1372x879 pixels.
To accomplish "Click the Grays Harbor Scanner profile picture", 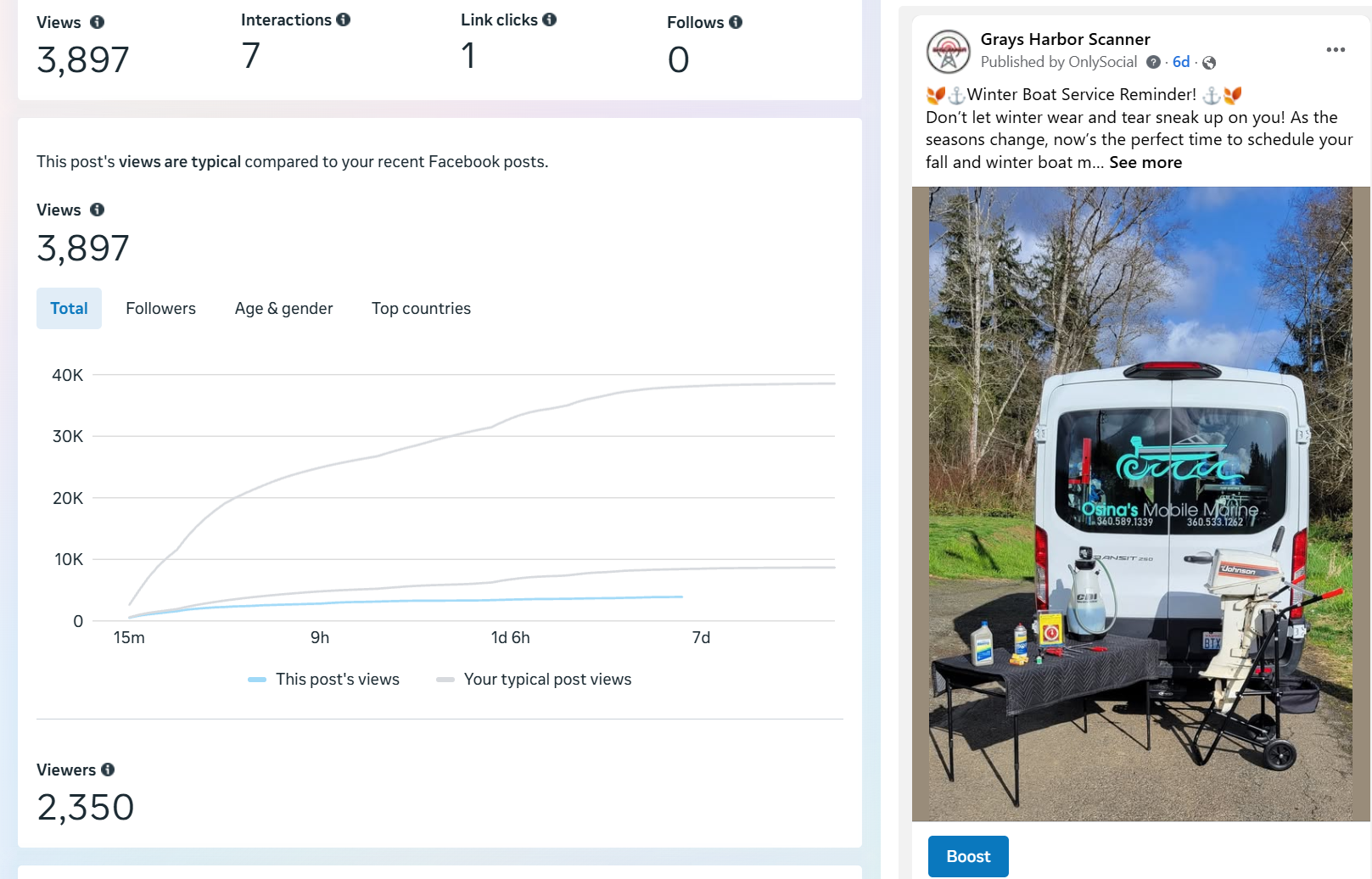I will pyautogui.click(x=948, y=52).
